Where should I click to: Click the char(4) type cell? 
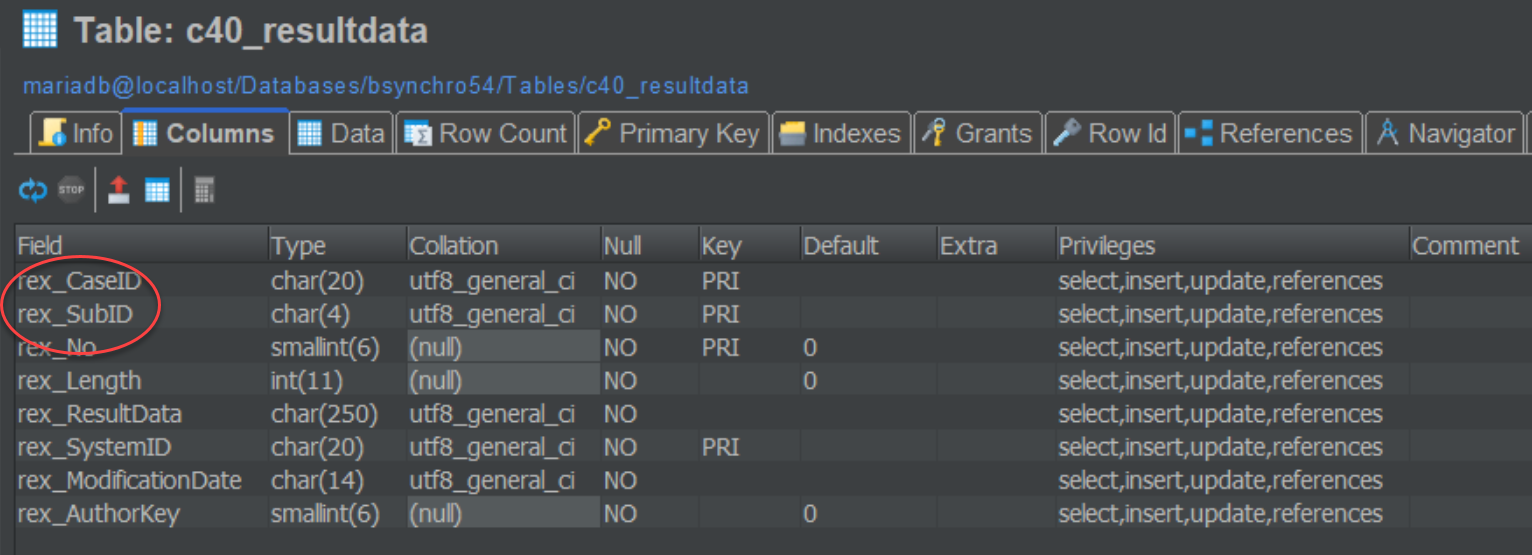pyautogui.click(x=337, y=314)
